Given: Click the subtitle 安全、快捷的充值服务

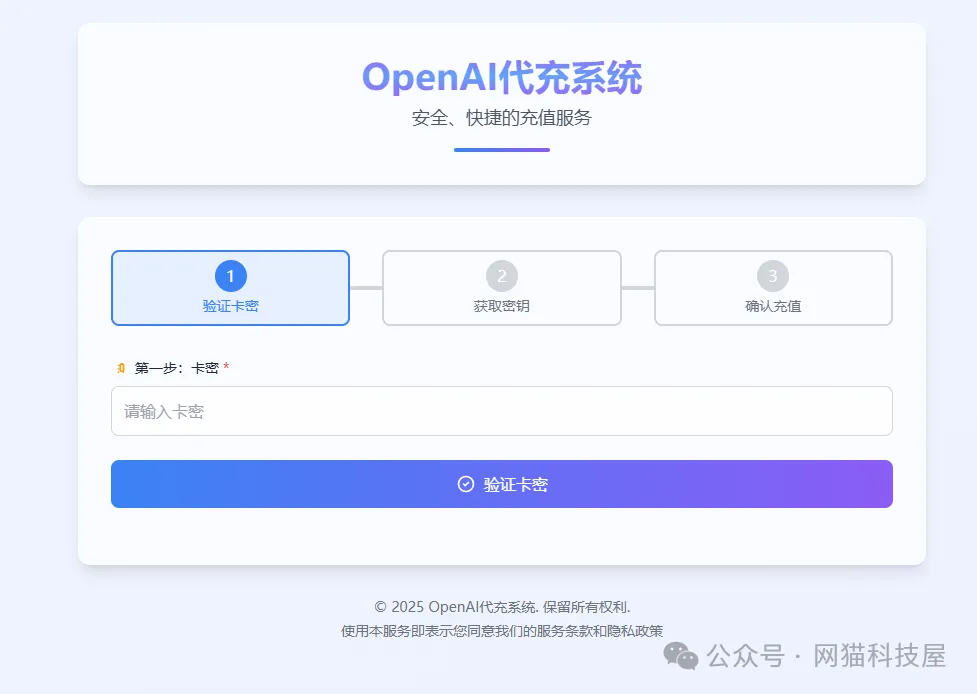Looking at the screenshot, I should click(502, 118).
